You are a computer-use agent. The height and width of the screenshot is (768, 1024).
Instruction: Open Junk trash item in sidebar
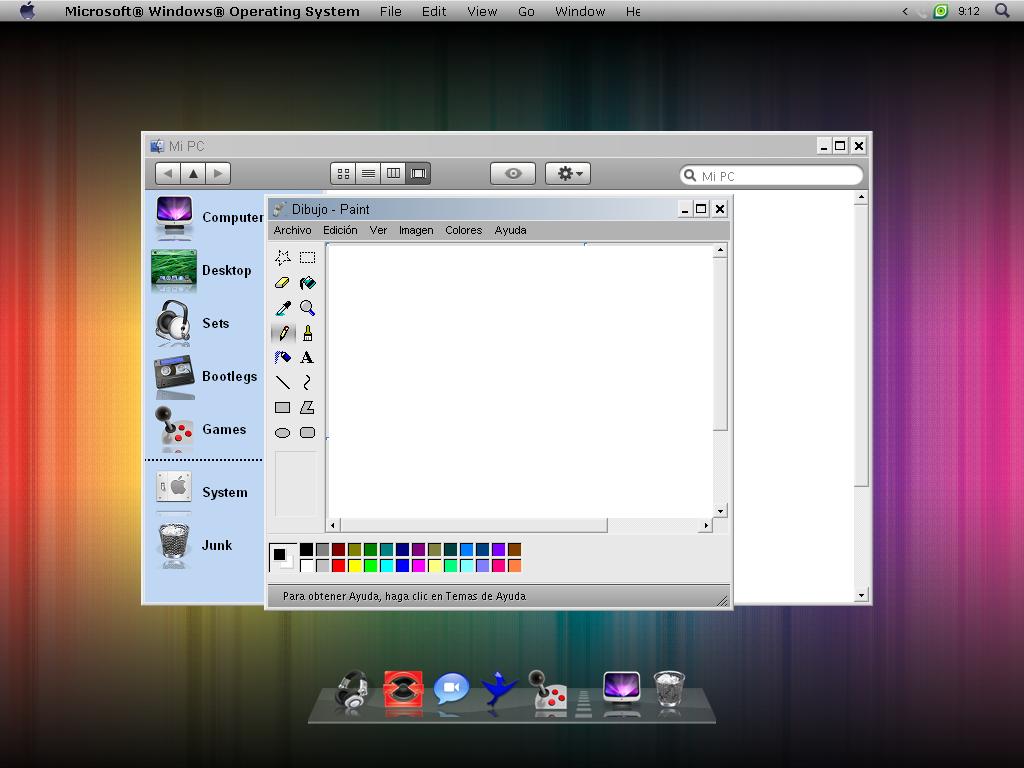194,545
